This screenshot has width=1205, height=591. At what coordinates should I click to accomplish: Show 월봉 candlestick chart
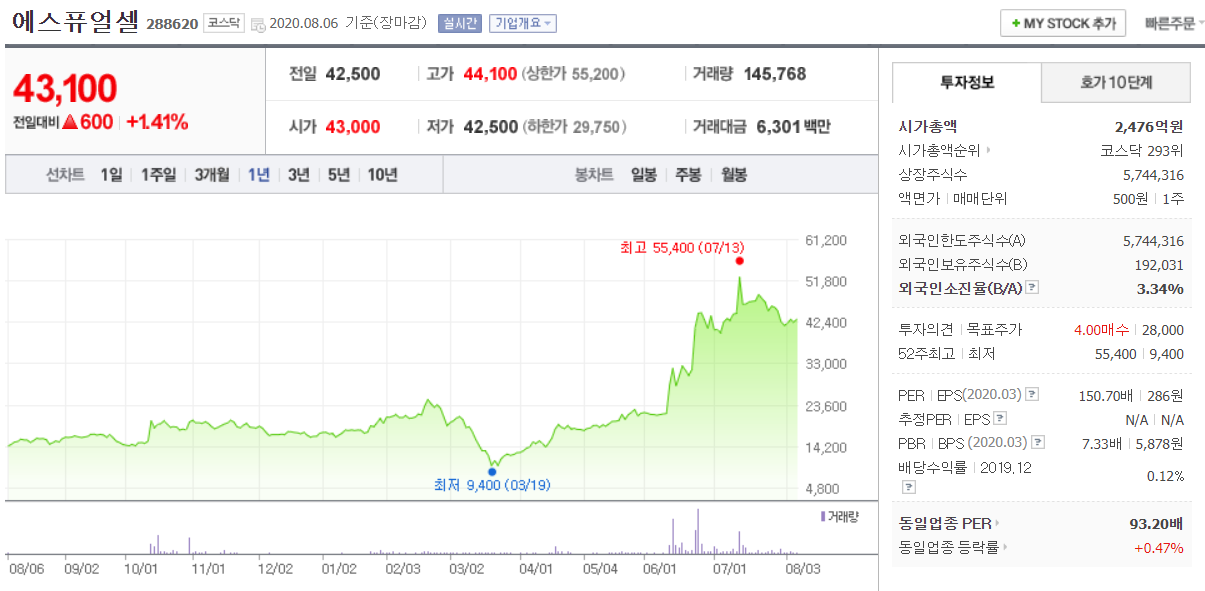[733, 175]
